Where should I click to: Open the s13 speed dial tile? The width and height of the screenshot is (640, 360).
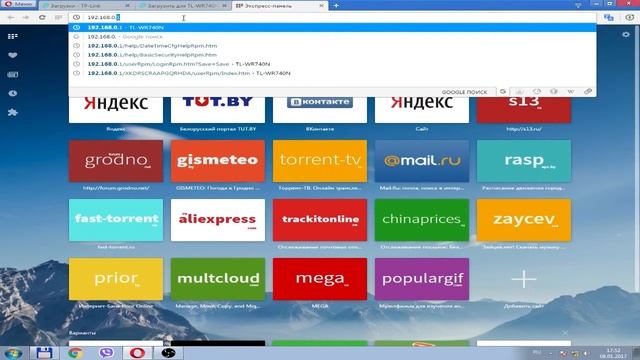(524, 109)
